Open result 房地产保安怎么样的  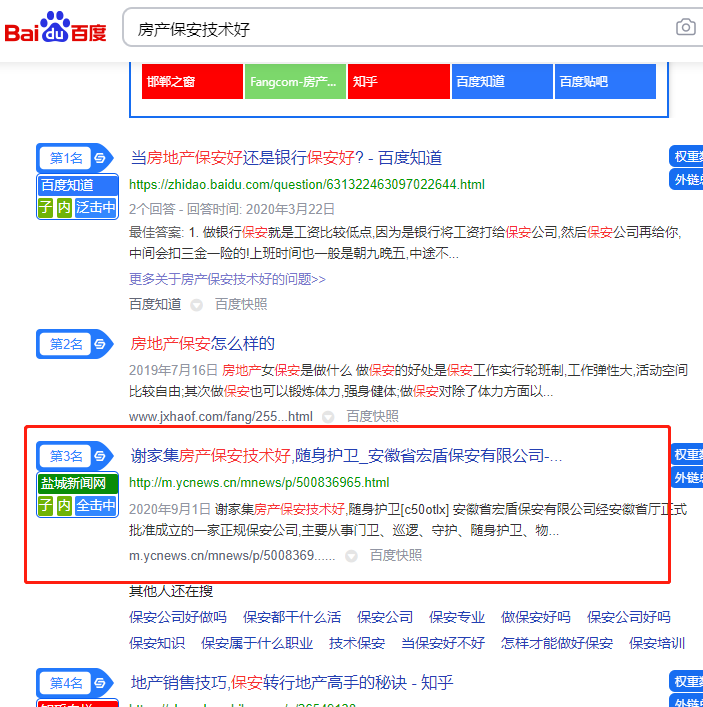(202, 344)
